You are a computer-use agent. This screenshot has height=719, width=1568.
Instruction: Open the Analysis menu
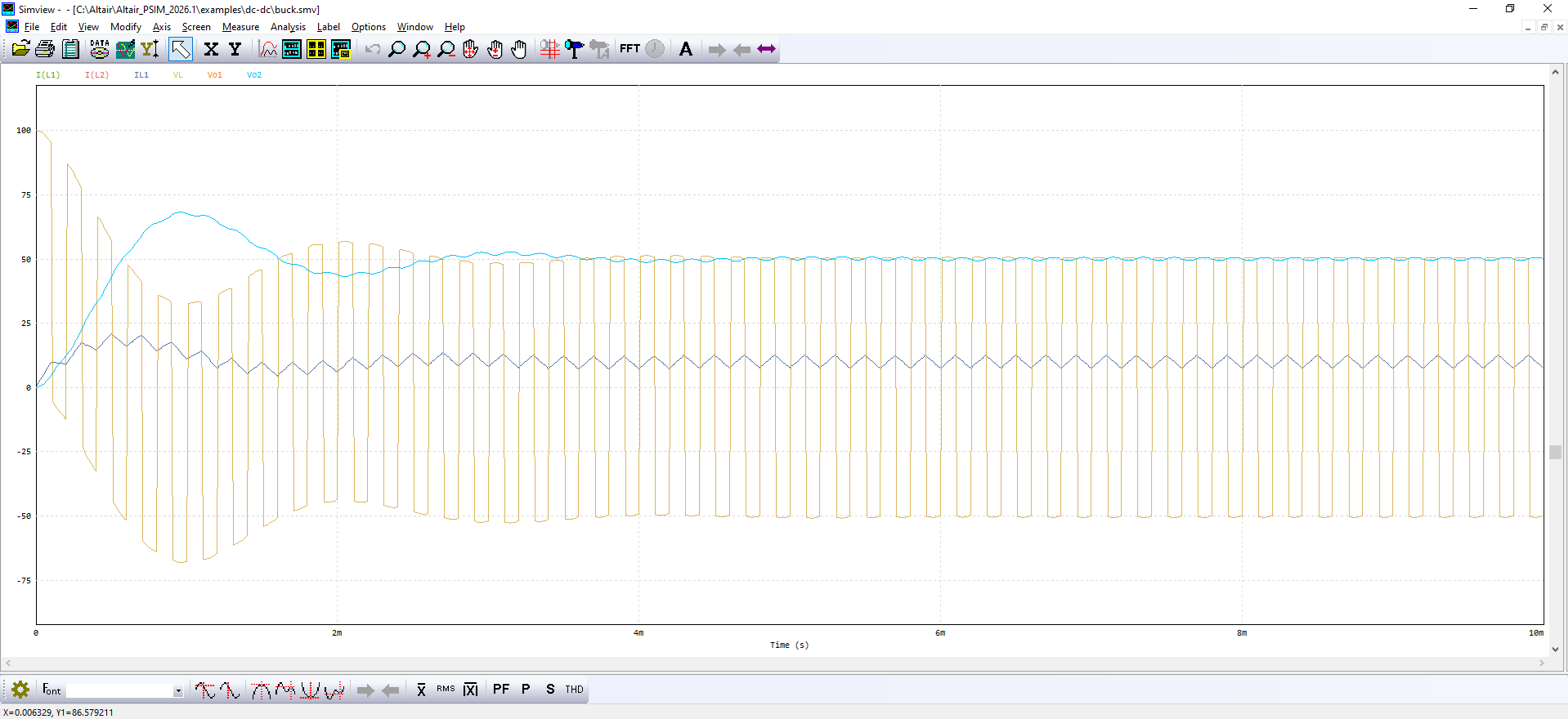pos(288,27)
